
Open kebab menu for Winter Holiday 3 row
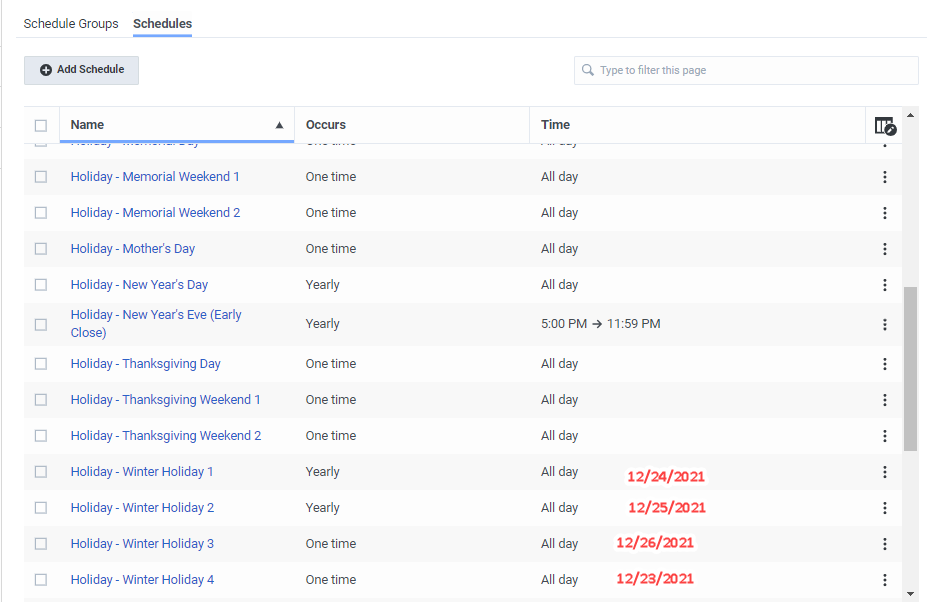point(884,544)
